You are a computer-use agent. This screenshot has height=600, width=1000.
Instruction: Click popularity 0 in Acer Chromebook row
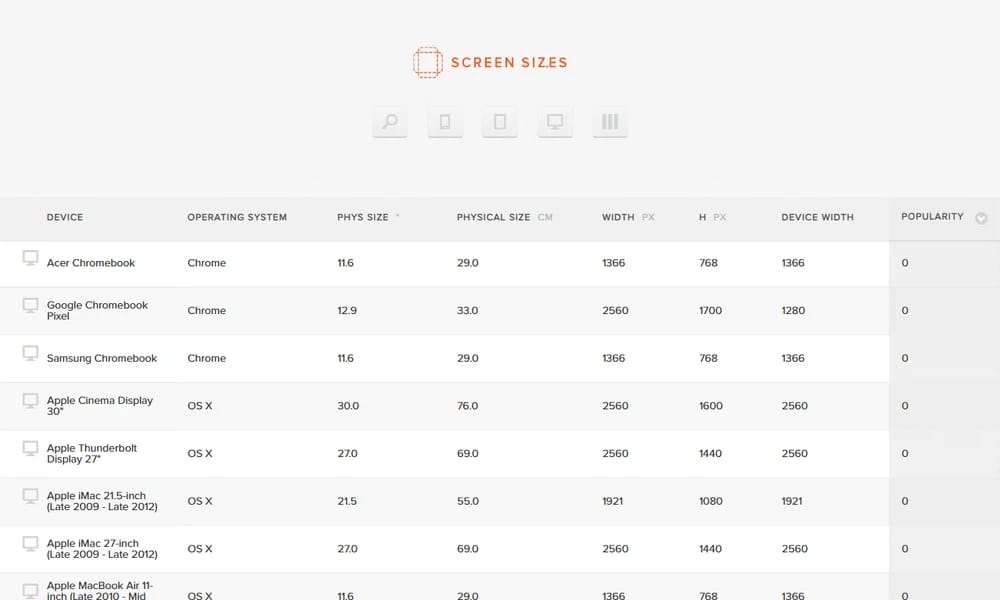[905, 263]
